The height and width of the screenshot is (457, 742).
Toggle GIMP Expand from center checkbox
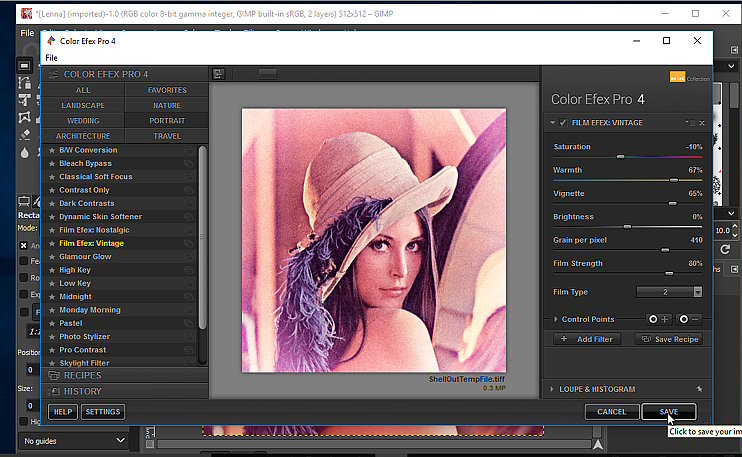pyautogui.click(x=24, y=294)
